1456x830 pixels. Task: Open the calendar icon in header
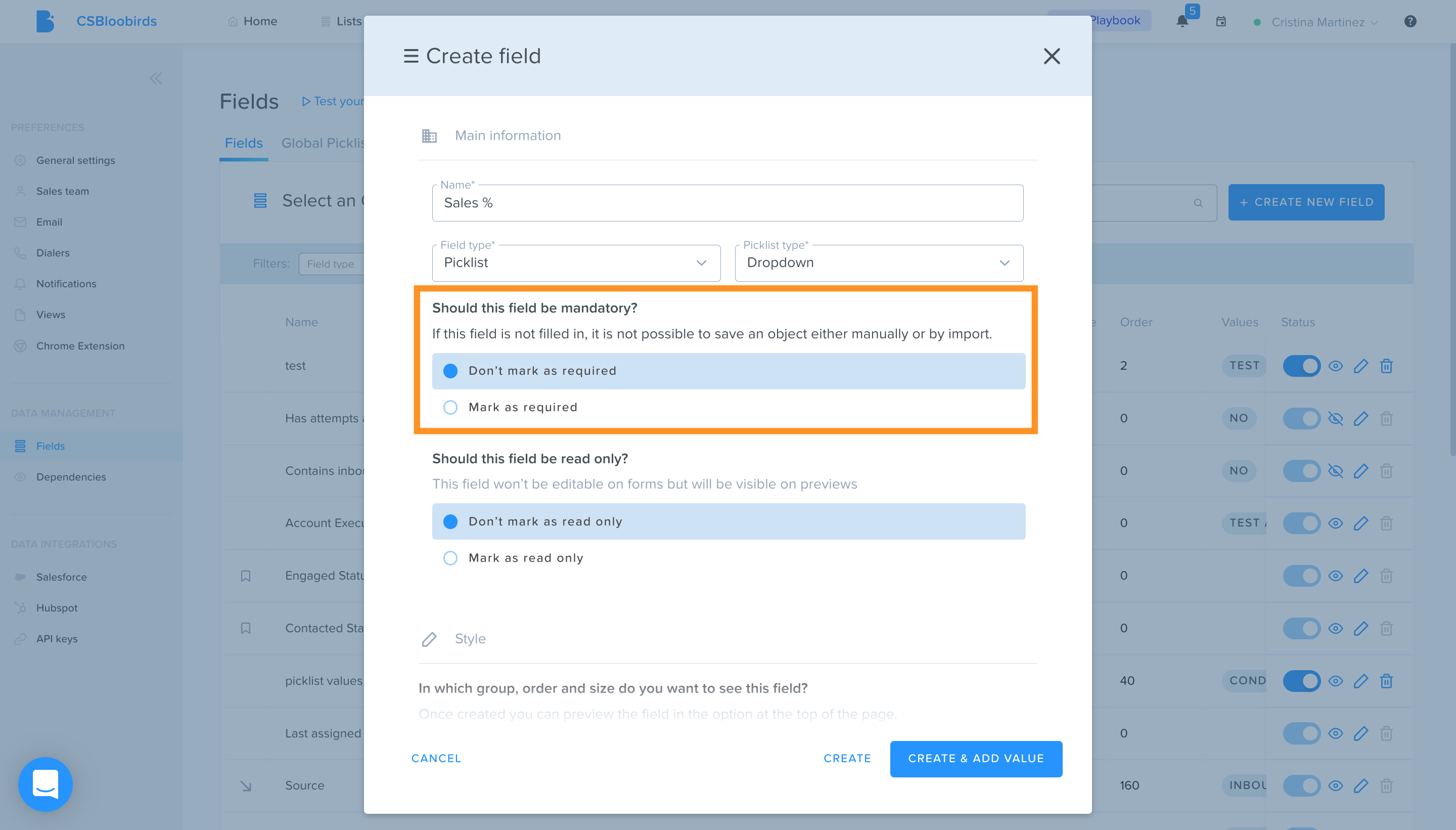pos(1221,22)
